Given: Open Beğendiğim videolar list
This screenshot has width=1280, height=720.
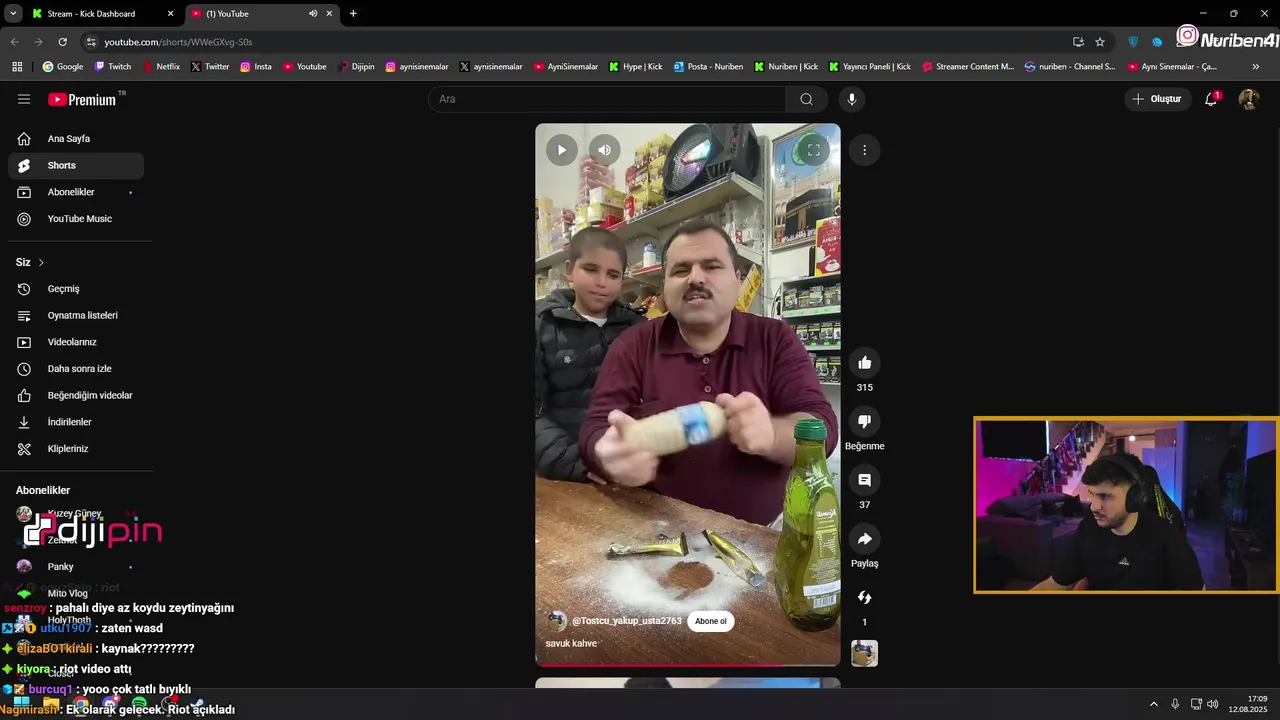Looking at the screenshot, I should click(76, 395).
